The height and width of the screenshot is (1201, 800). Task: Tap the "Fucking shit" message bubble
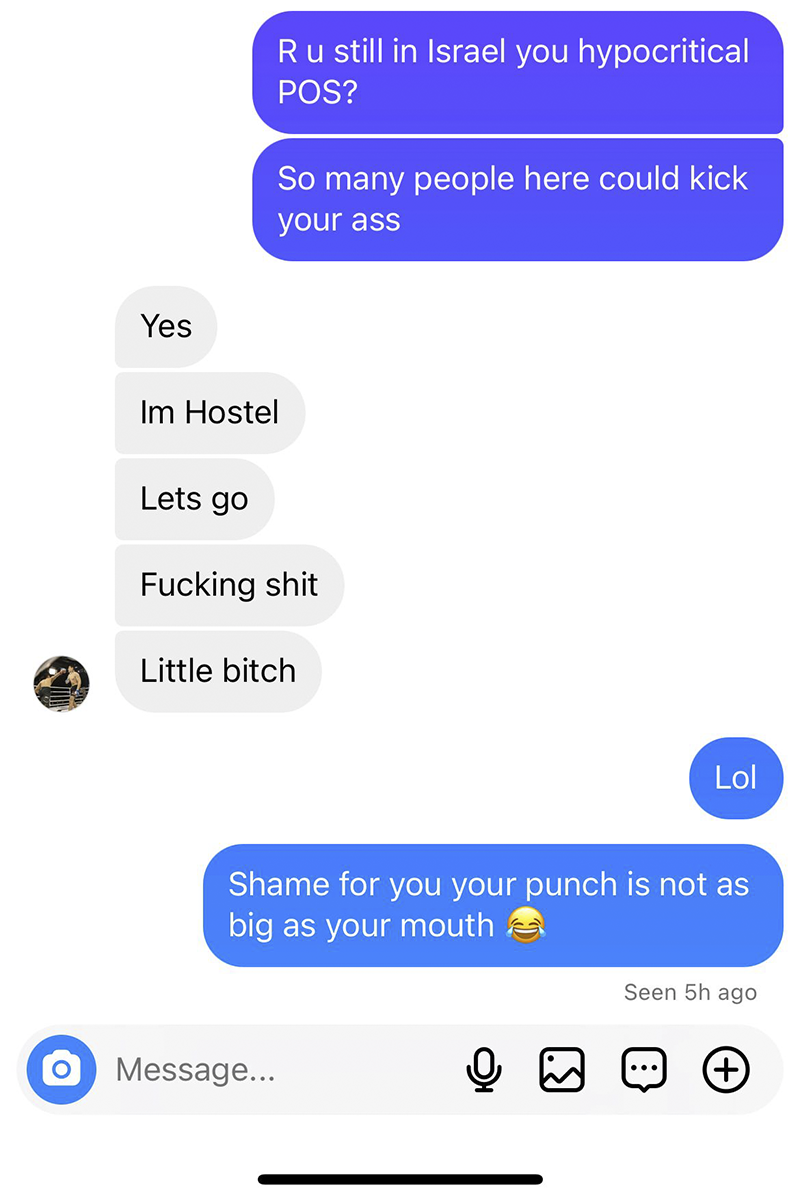tap(229, 584)
